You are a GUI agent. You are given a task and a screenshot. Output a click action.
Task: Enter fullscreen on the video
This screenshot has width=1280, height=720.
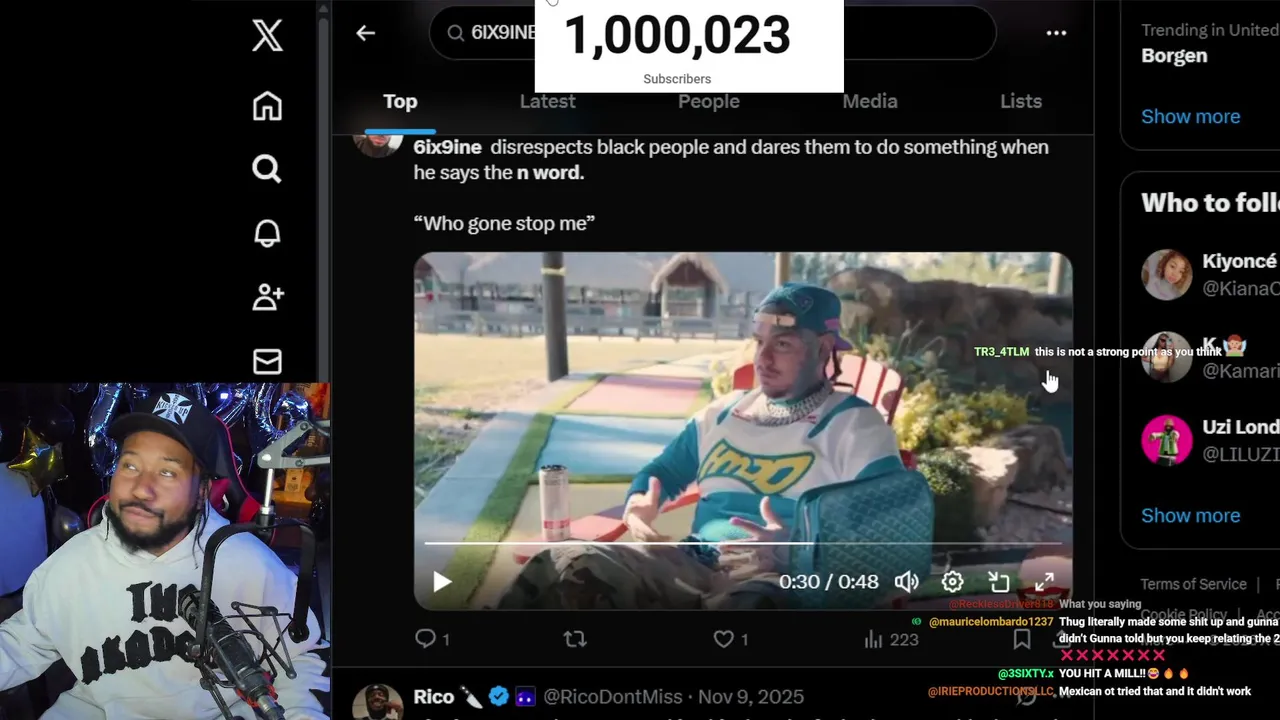(1044, 582)
